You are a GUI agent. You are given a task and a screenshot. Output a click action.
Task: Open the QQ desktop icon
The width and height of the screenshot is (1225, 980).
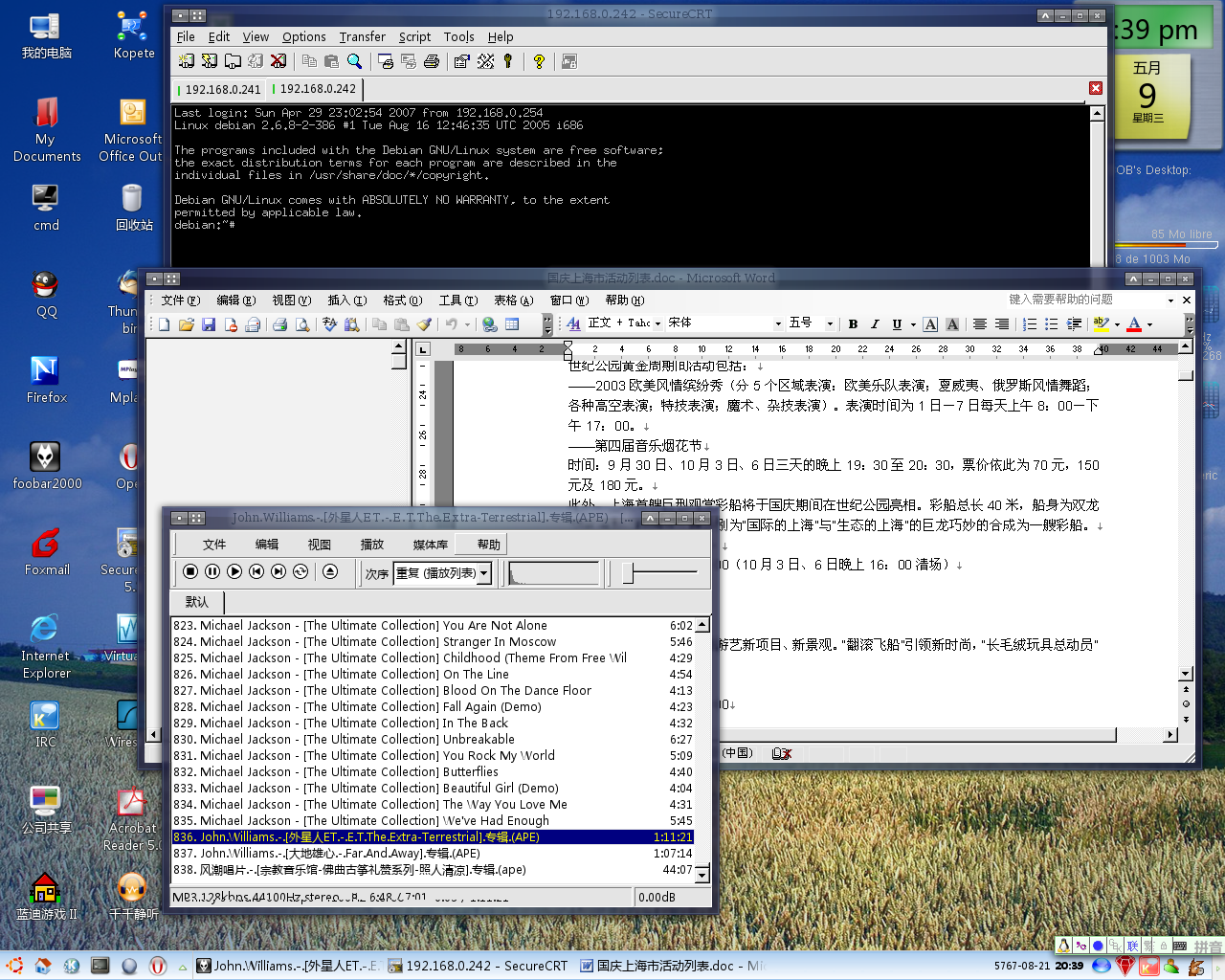46,295
